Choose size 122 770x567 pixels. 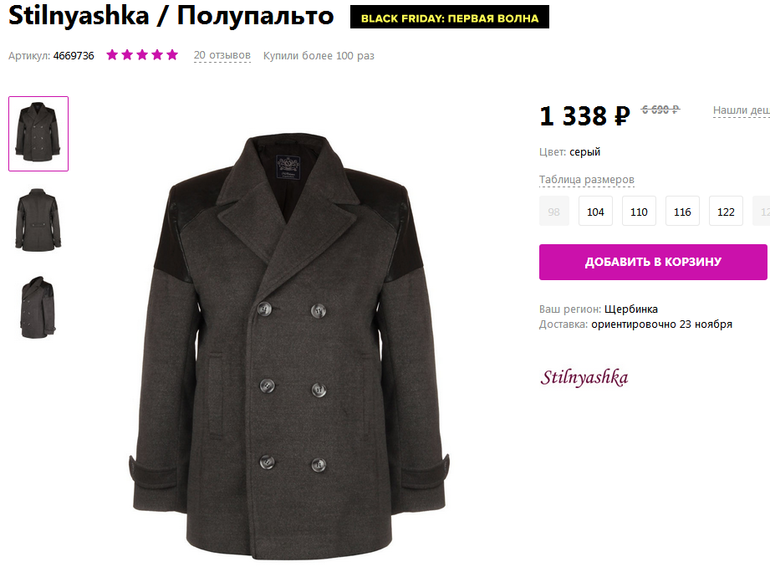coord(726,211)
